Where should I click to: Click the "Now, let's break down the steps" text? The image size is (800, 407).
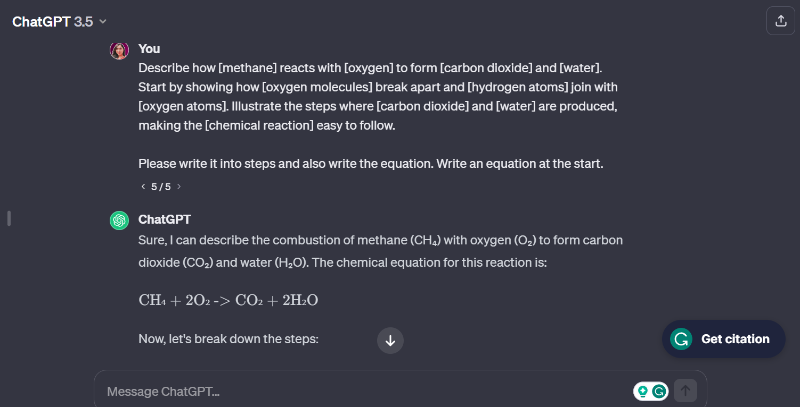[228, 339]
